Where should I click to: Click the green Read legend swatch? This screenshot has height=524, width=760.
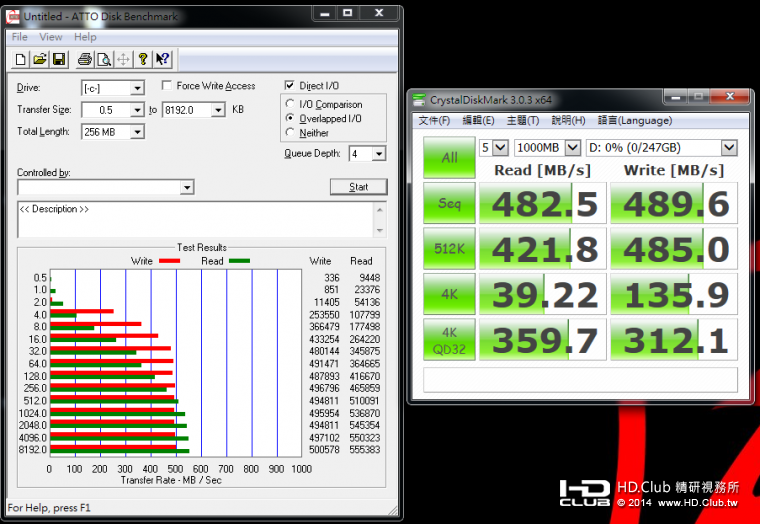(239, 261)
